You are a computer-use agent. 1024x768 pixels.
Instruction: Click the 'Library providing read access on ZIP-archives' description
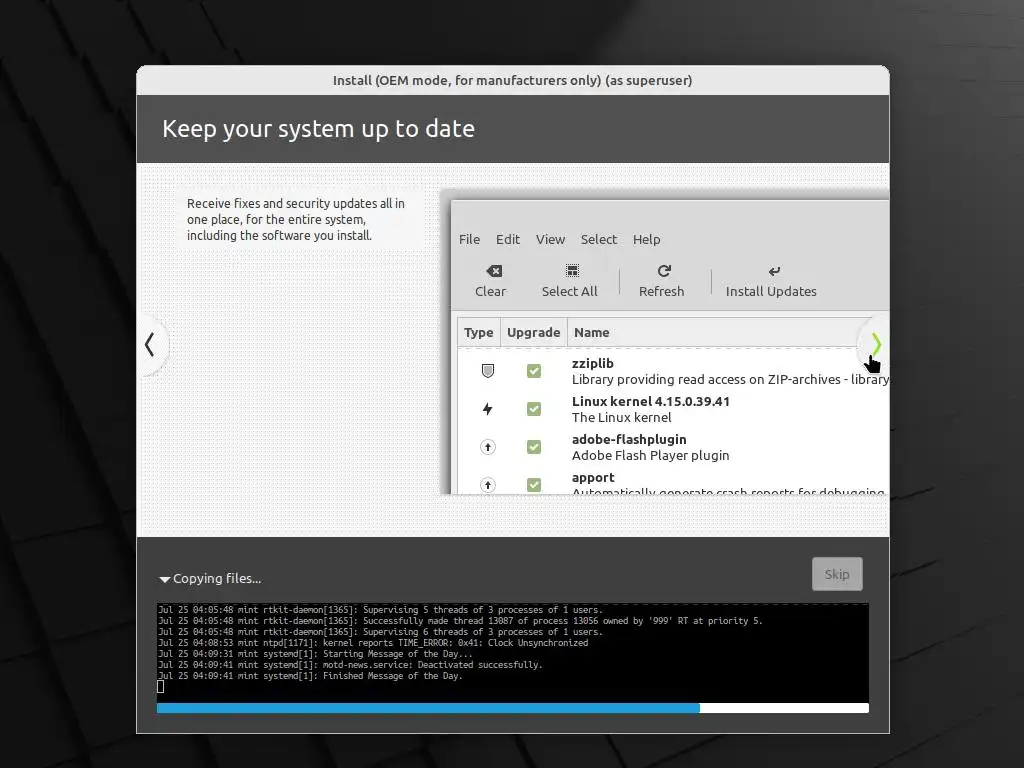(x=730, y=379)
